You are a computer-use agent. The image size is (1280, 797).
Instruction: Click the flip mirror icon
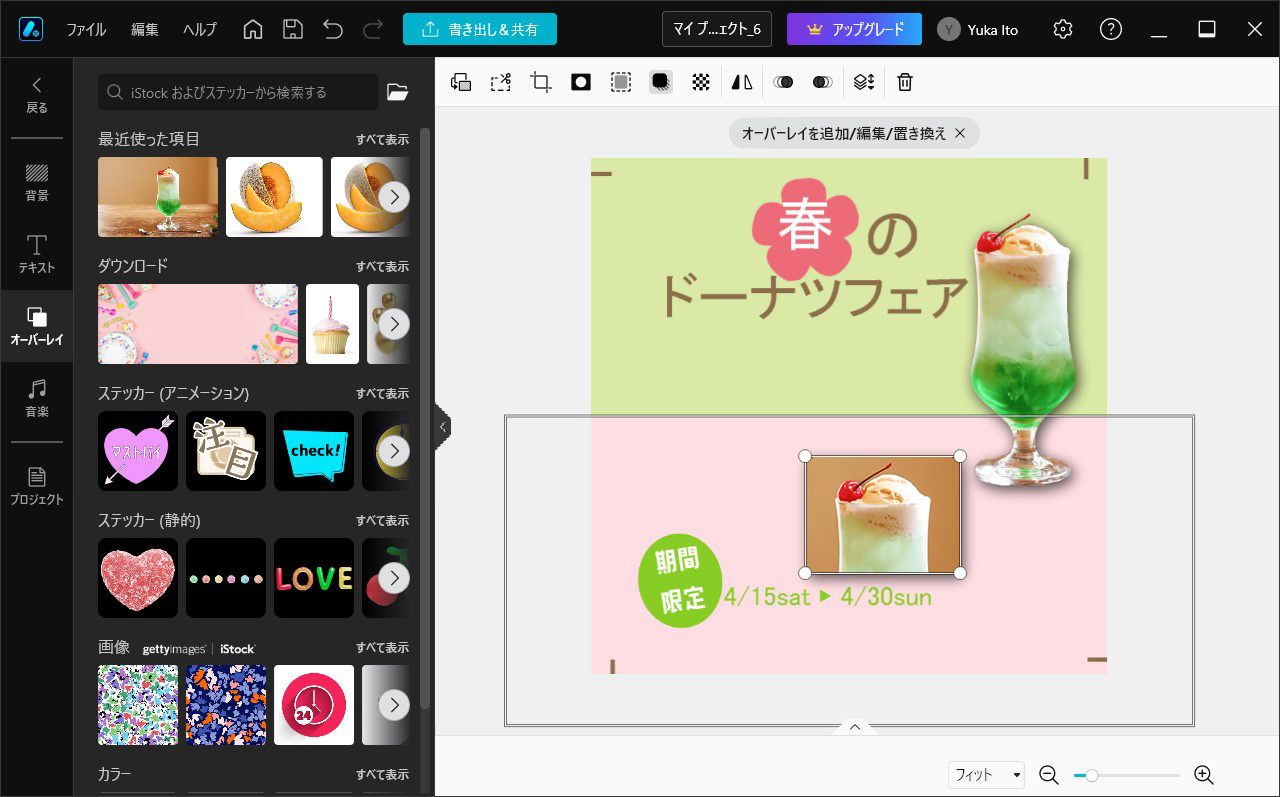point(742,82)
